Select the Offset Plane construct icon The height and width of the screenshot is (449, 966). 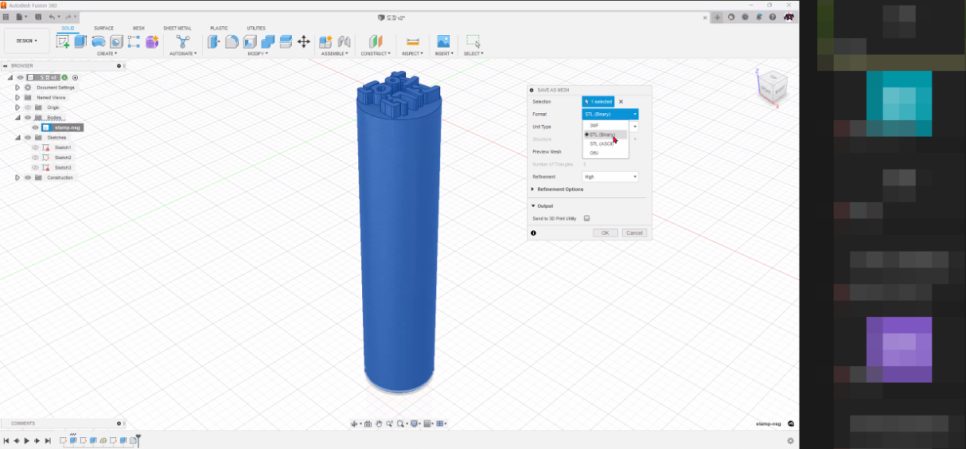375,41
